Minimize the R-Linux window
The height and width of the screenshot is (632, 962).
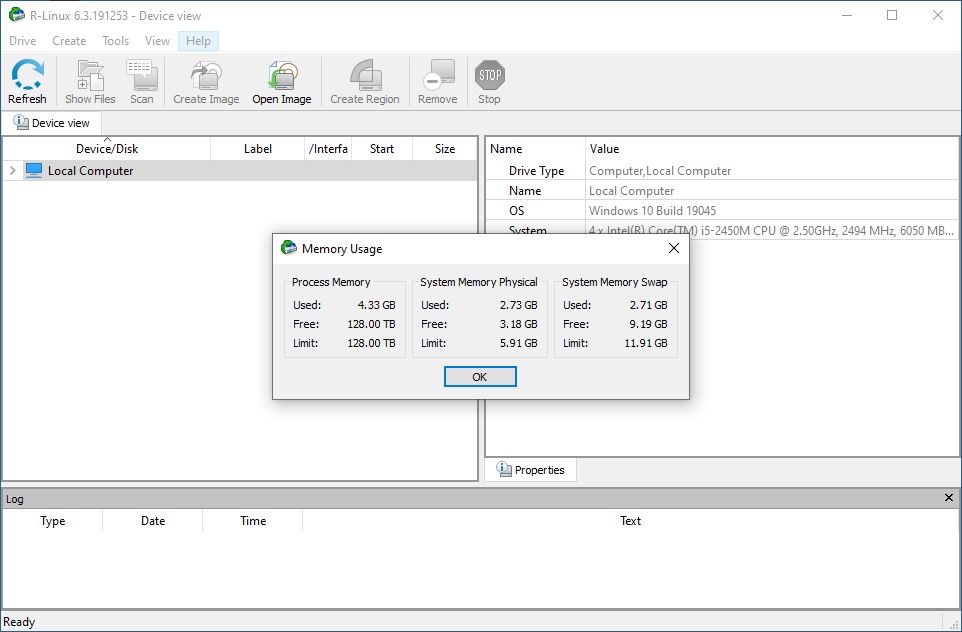[x=847, y=15]
